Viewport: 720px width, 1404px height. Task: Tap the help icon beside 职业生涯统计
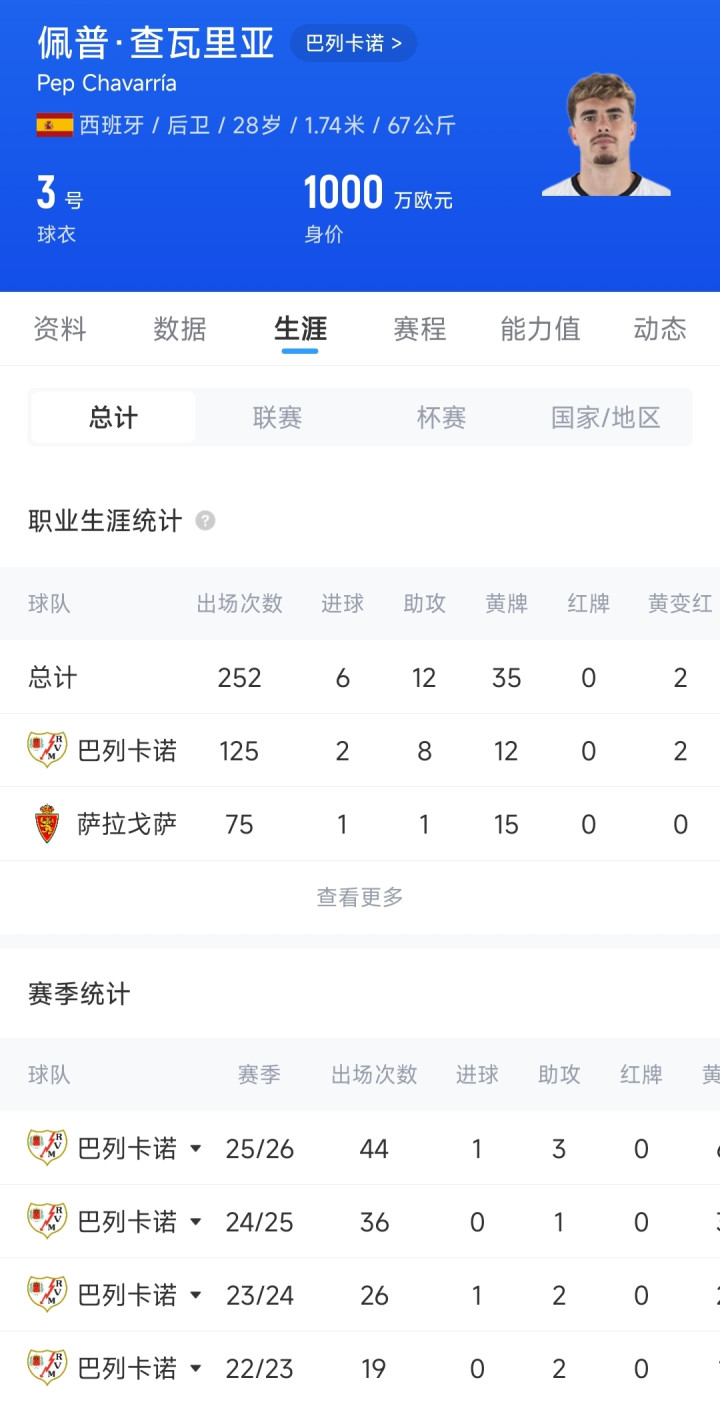pos(205,521)
